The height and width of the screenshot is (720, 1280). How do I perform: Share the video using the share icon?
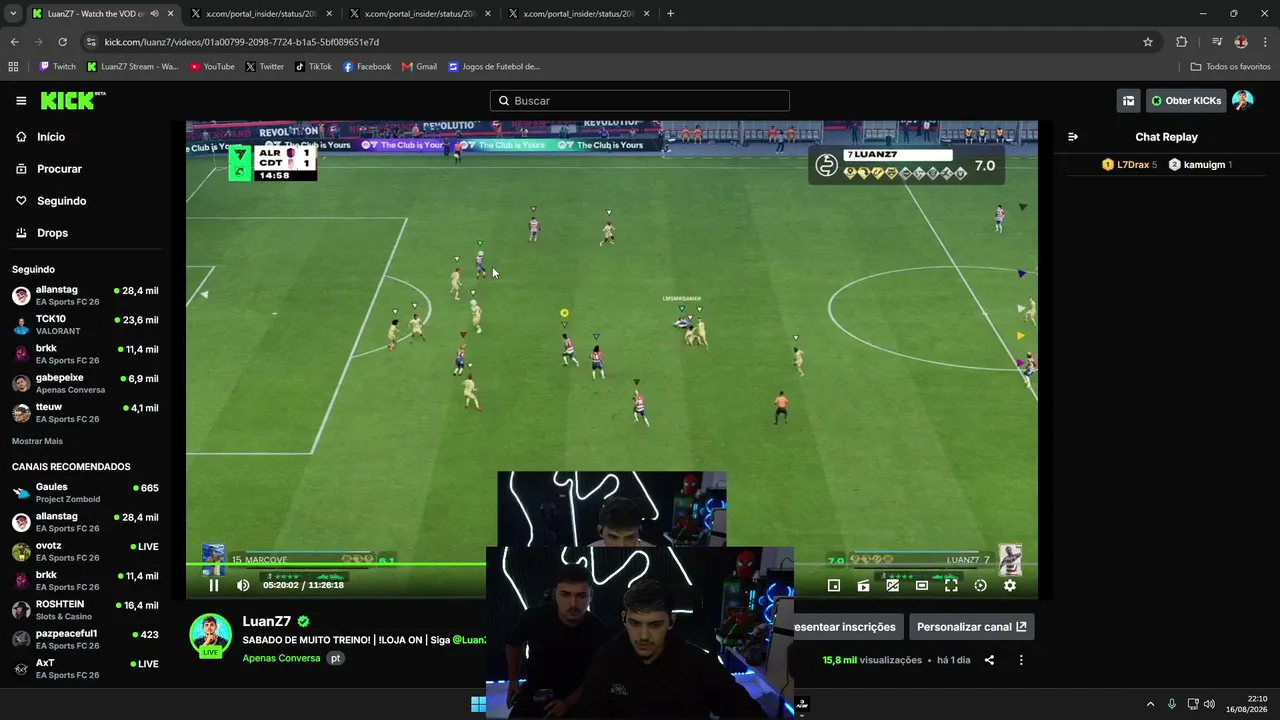coord(989,660)
